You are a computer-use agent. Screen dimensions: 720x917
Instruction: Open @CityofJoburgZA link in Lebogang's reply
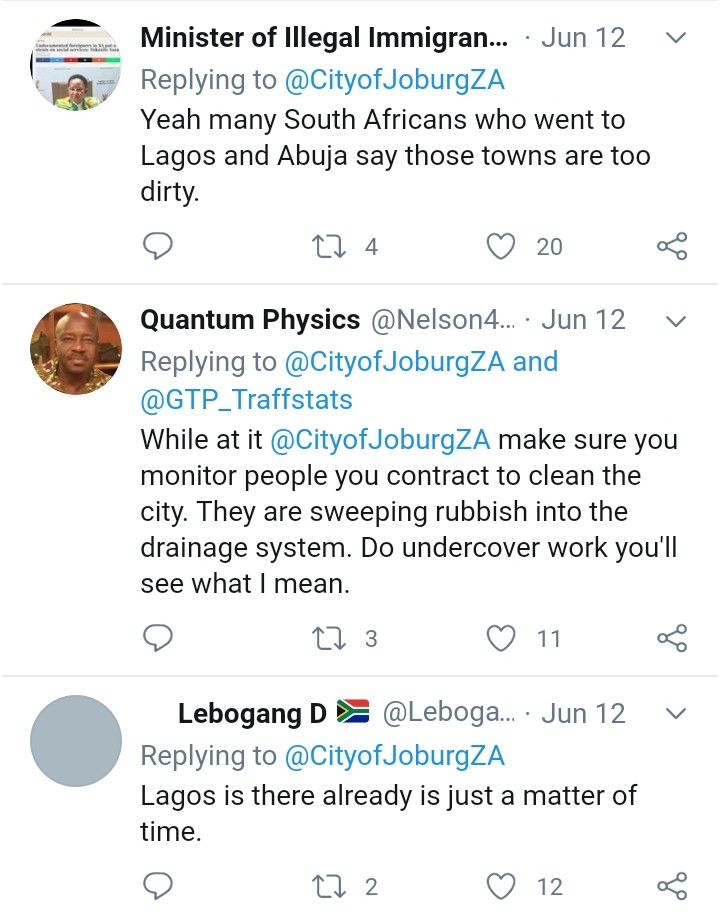tap(394, 755)
